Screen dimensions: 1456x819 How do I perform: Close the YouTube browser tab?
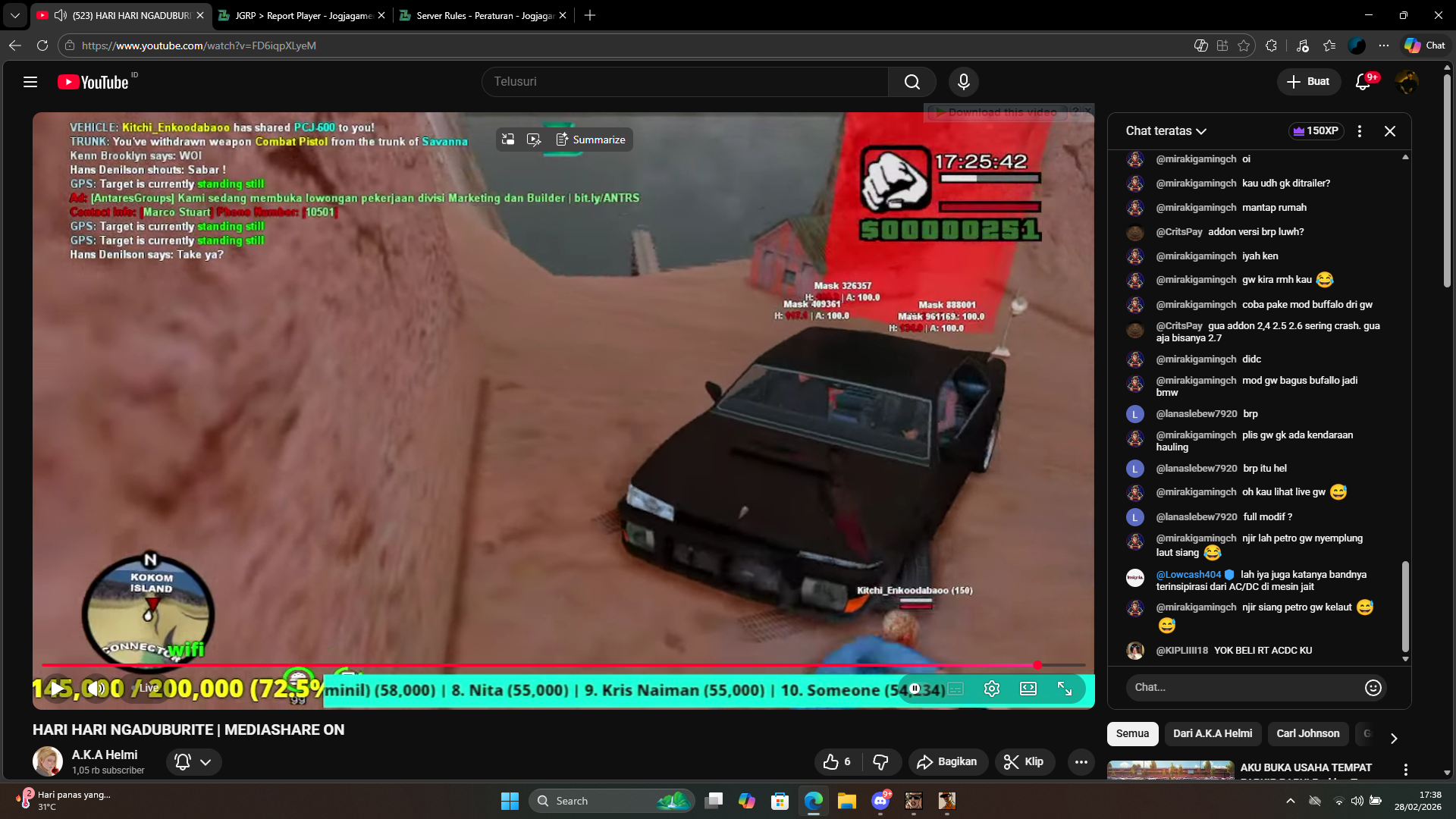pyautogui.click(x=200, y=15)
